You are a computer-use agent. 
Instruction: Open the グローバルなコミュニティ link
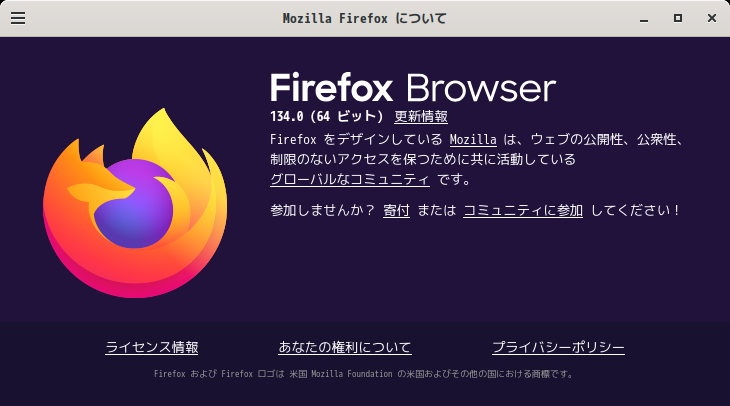[350, 179]
